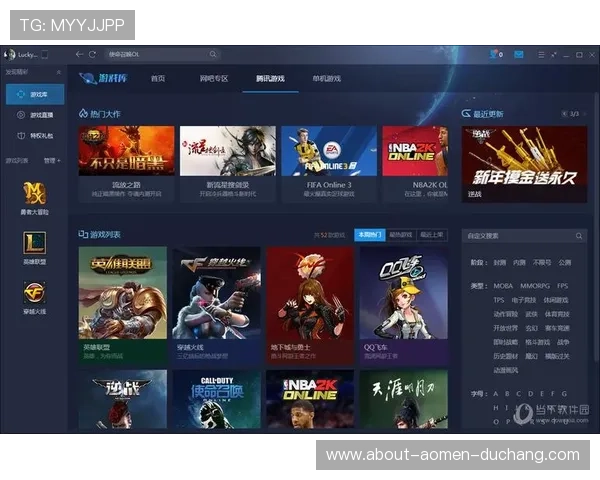Image resolution: width=600 pixels, height=480 pixels.
Task: Open 游戏直播 in the left sidebar
Action: [x=40, y=115]
